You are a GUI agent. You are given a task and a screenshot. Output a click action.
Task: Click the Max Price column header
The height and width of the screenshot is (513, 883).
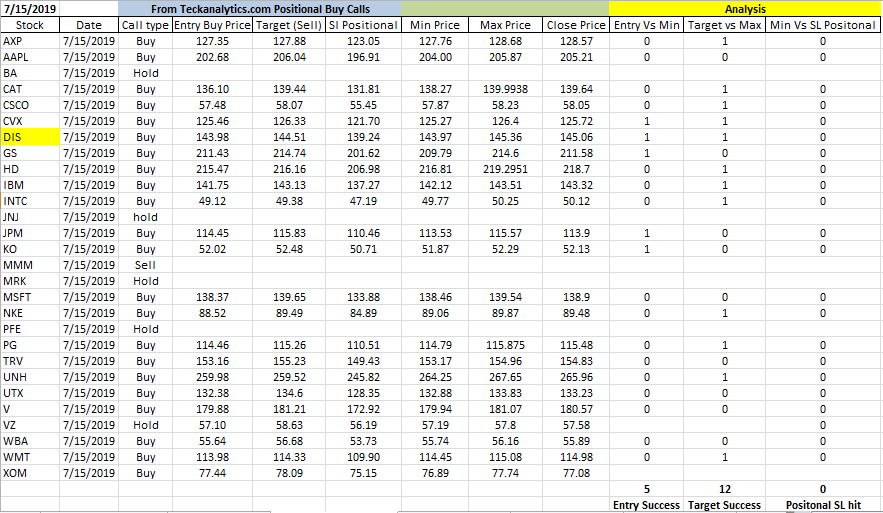pos(505,25)
